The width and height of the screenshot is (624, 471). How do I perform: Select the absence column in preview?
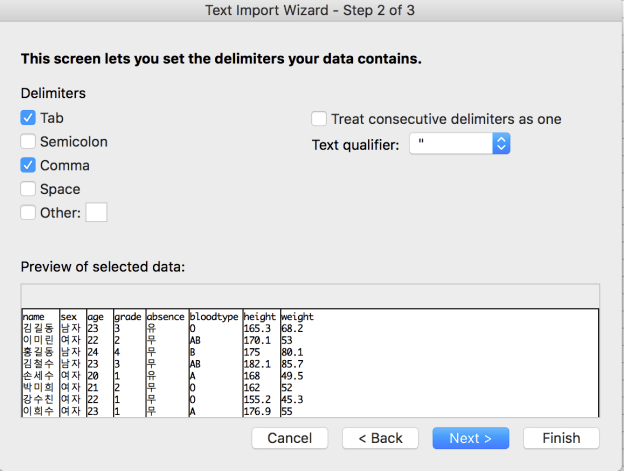[167, 363]
